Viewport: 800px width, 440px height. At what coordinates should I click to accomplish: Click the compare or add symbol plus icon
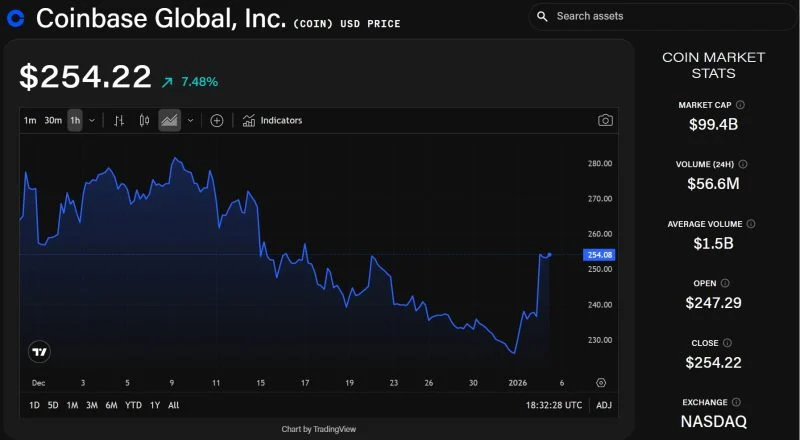click(217, 121)
